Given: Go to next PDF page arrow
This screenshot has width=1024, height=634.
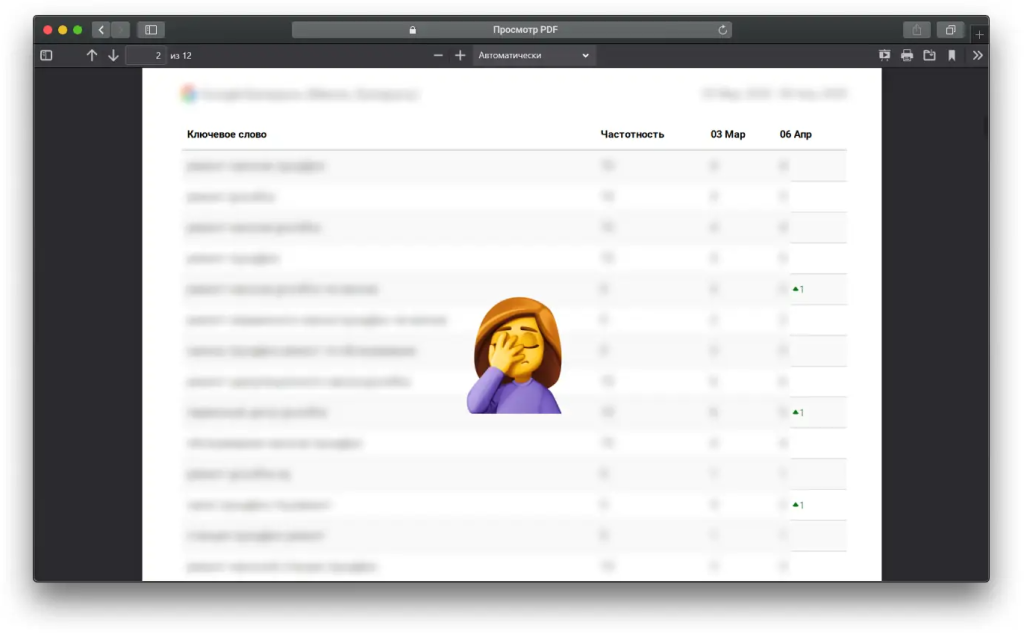Looking at the screenshot, I should (x=113, y=56).
